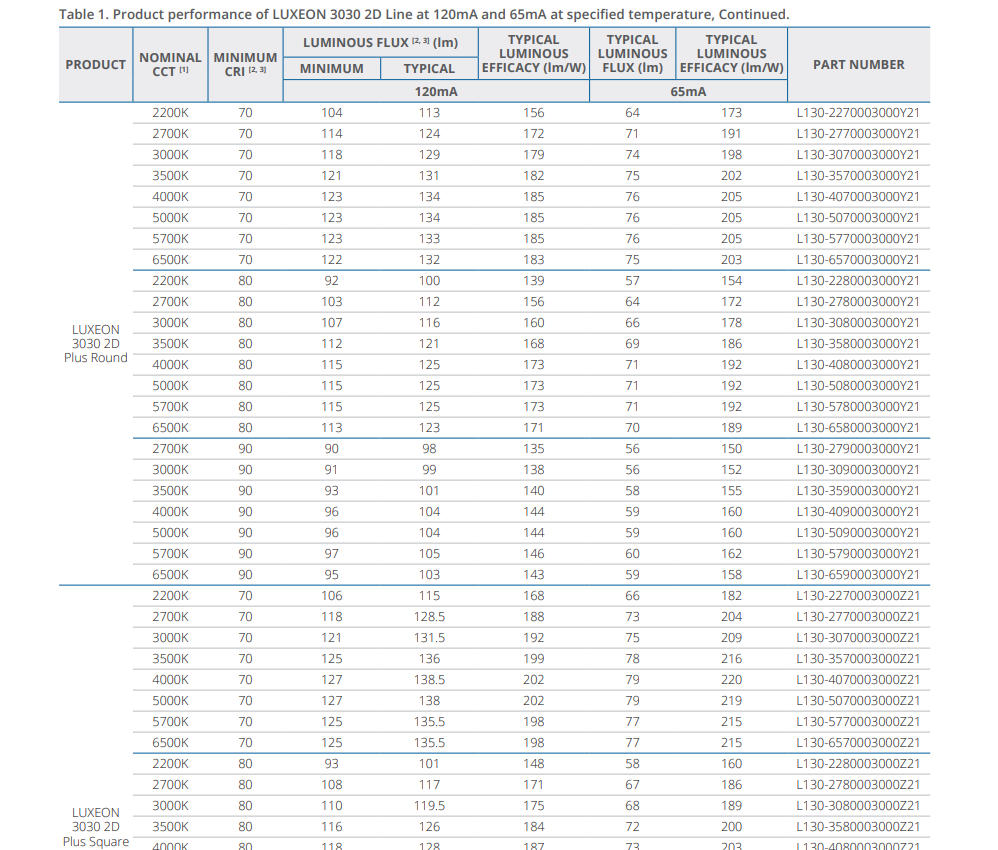
Task: Click the 131.5 typical flux value
Action: (x=429, y=638)
